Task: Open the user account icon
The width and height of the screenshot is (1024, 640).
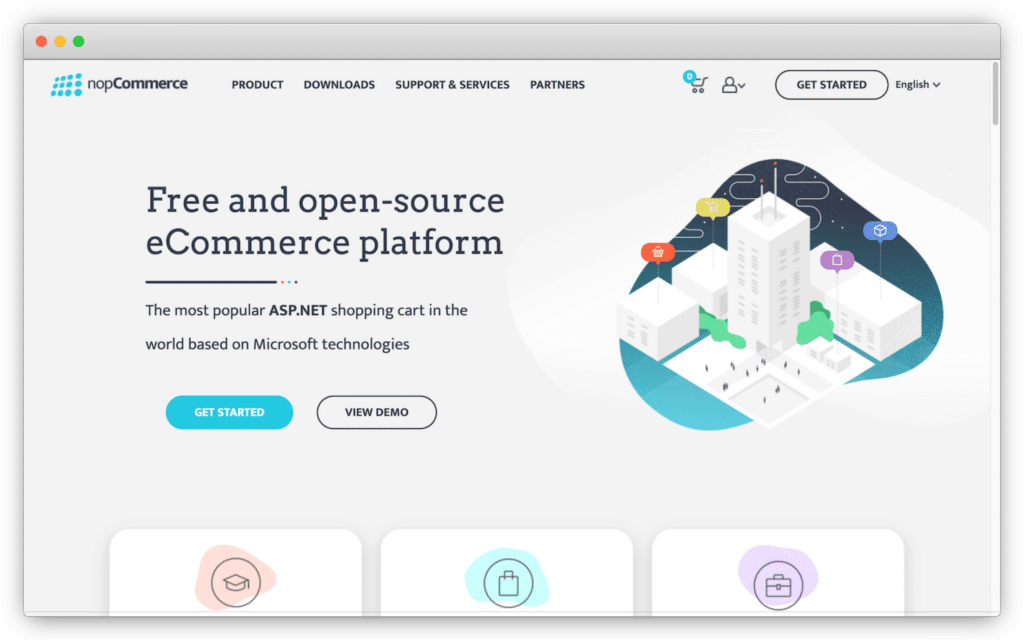Action: [729, 85]
